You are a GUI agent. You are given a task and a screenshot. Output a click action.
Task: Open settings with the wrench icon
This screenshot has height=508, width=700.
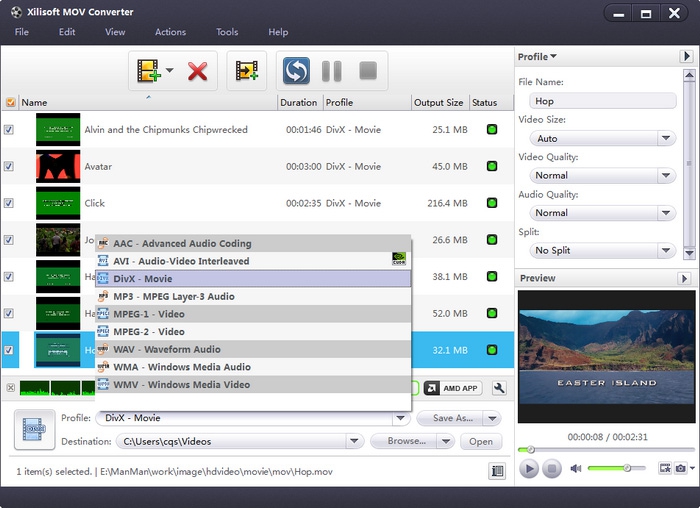pos(499,388)
